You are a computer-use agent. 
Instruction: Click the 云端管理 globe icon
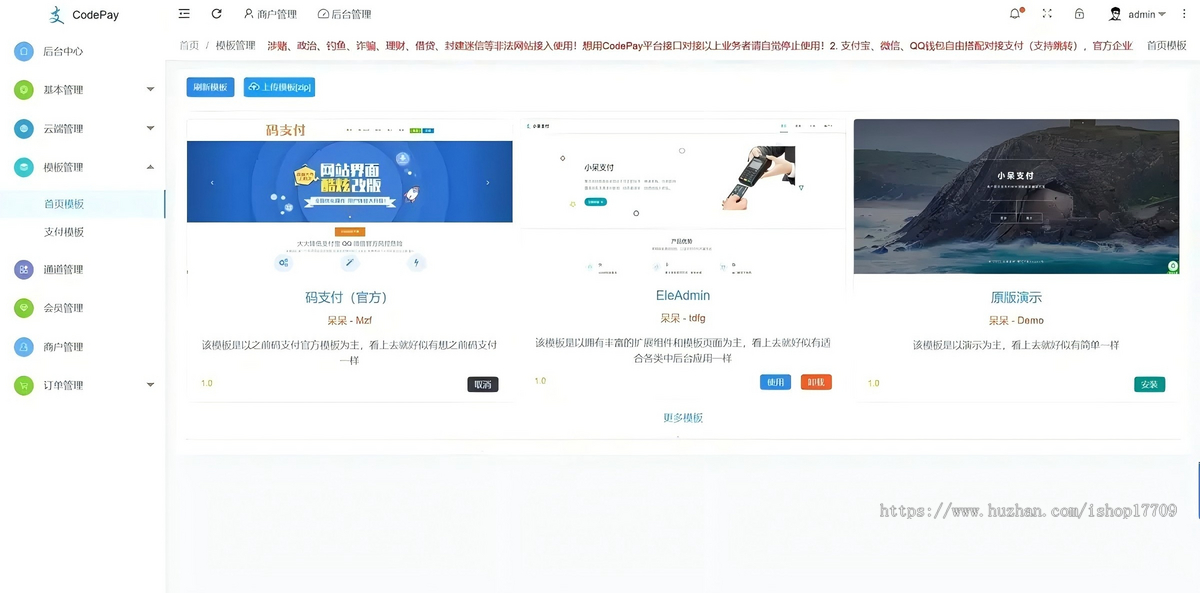click(24, 128)
